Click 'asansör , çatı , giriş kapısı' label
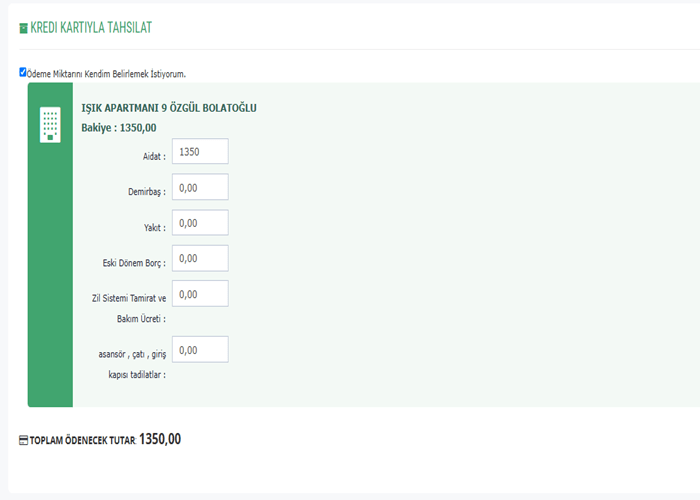 pyautogui.click(x=132, y=364)
